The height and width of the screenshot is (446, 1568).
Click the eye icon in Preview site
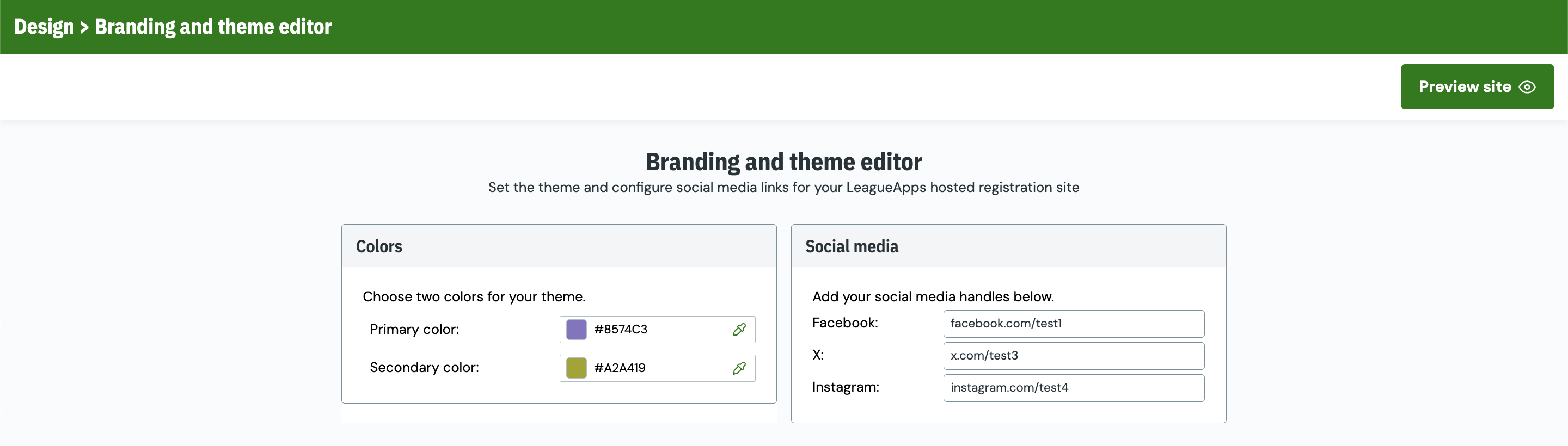point(1527,87)
